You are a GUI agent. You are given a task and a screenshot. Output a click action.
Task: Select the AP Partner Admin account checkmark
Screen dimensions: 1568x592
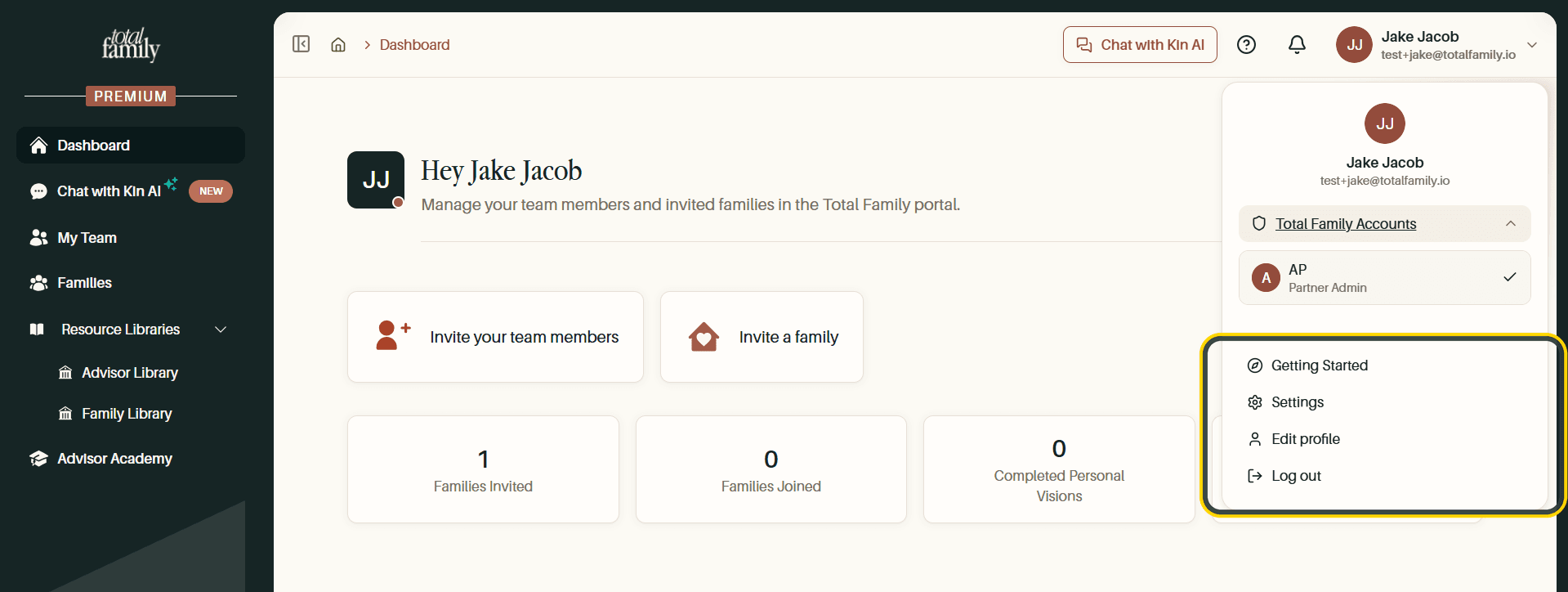pos(1509,277)
